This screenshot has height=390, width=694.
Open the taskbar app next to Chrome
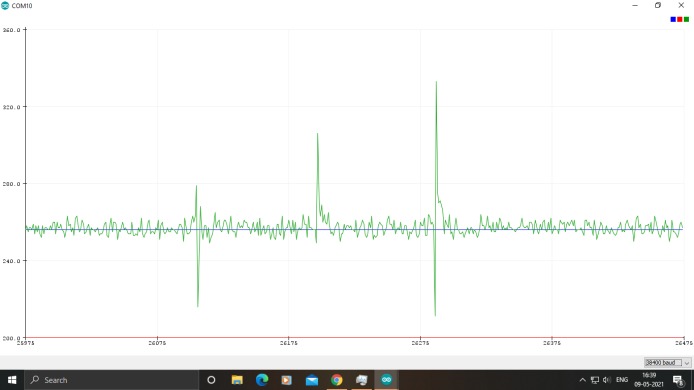tap(361, 380)
